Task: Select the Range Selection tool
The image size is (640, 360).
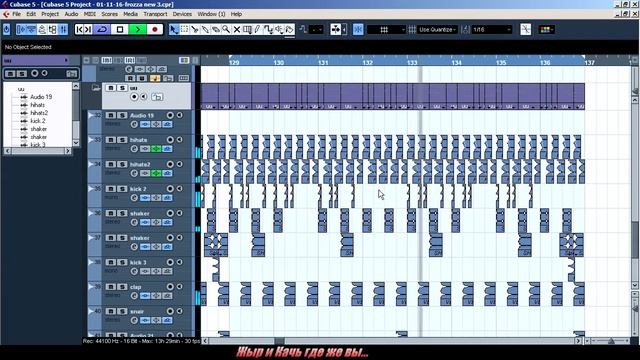Action: (184, 29)
